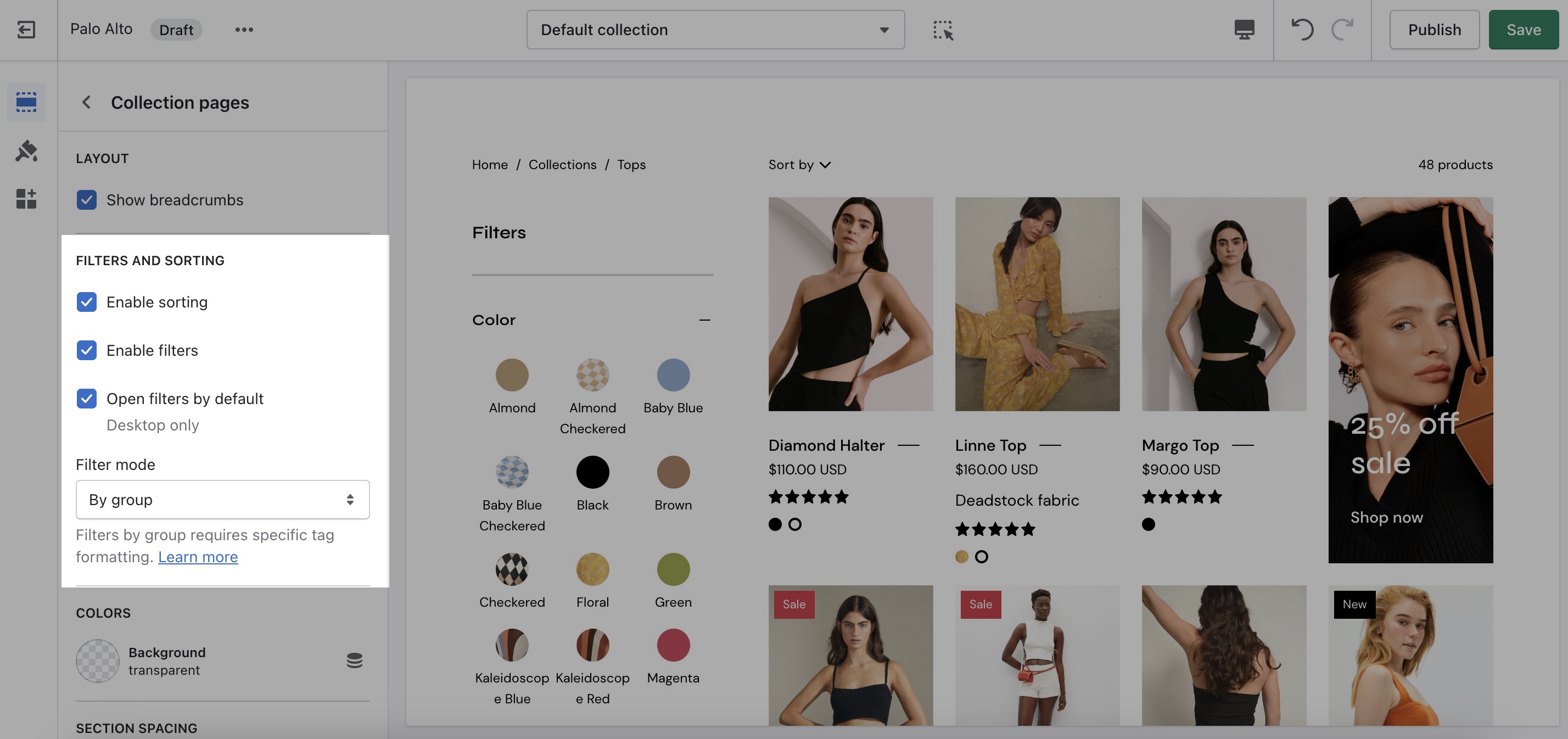Click the undo arrow icon

pyautogui.click(x=1302, y=29)
